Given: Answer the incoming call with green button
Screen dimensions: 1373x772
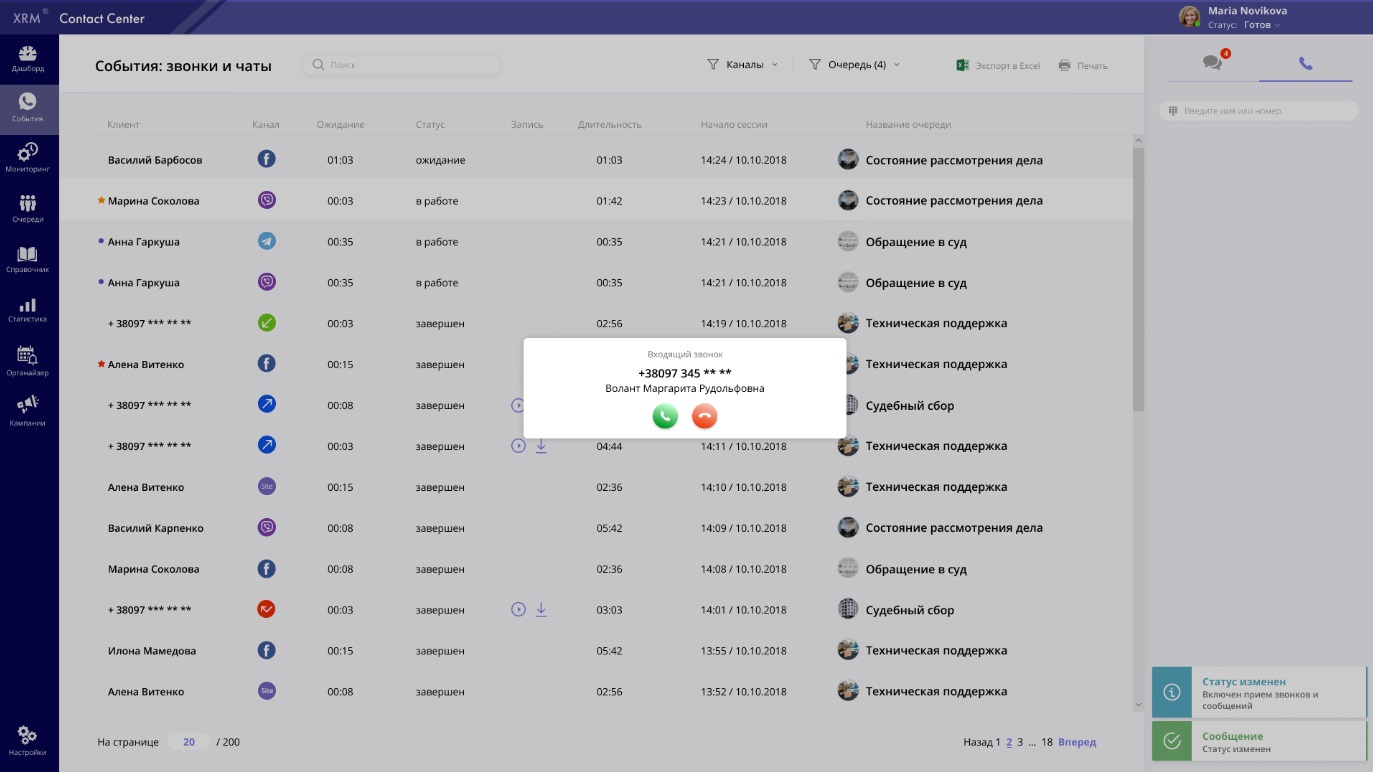Looking at the screenshot, I should click(665, 416).
